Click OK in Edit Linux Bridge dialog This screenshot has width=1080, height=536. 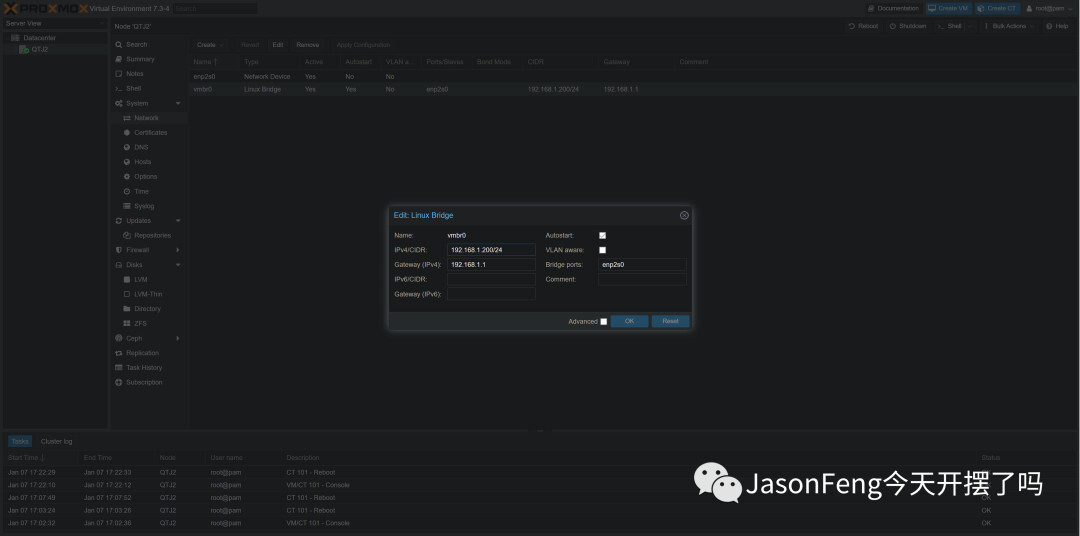tap(630, 321)
